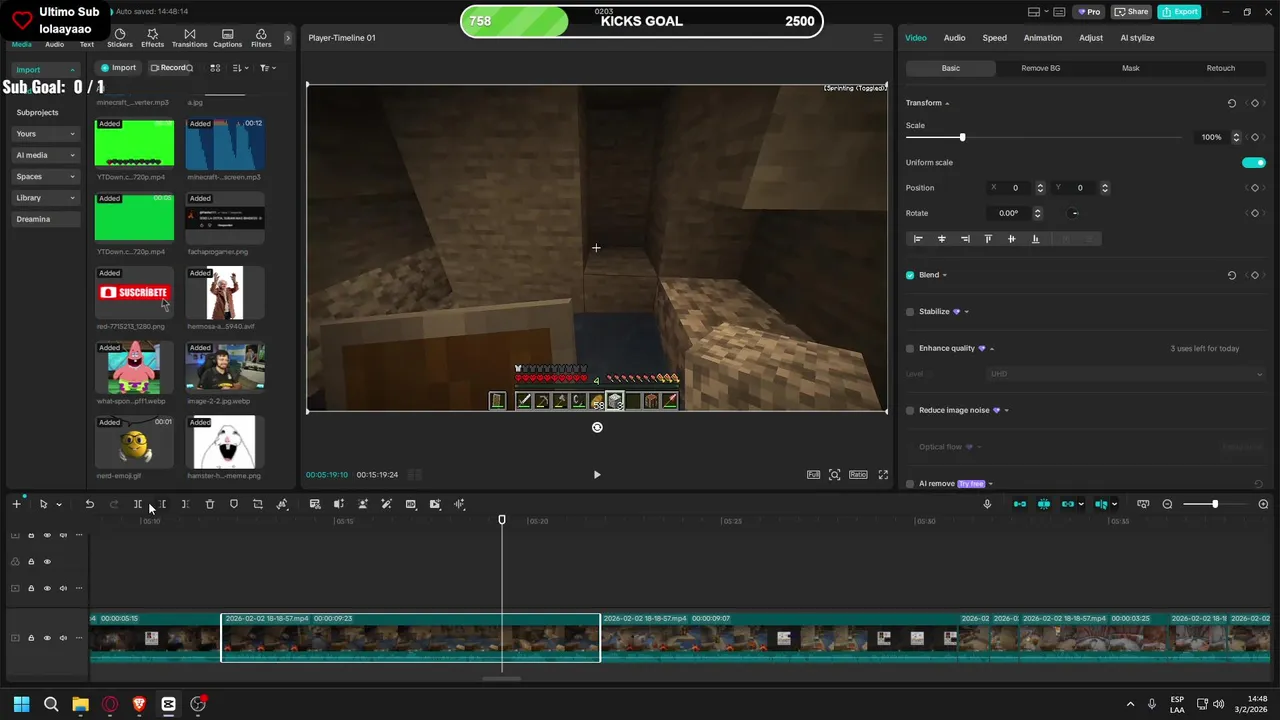Lock the main video track
Screen dimensions: 1280x720
[x=31, y=638]
